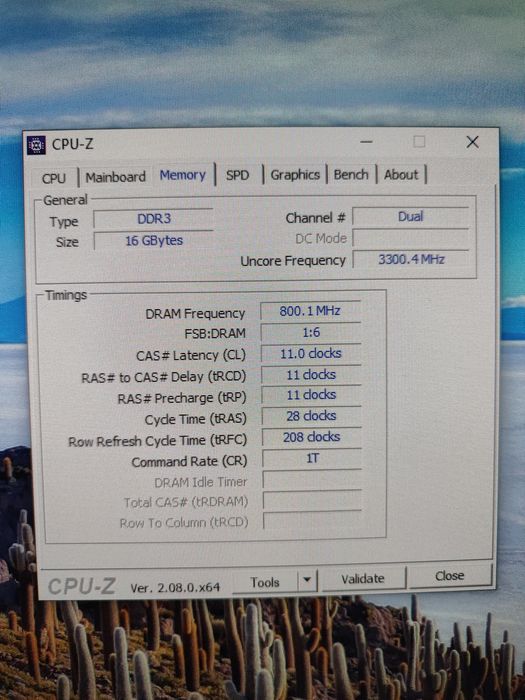
Task: Click the CPU-Z logo at bottom left
Action: point(82,586)
